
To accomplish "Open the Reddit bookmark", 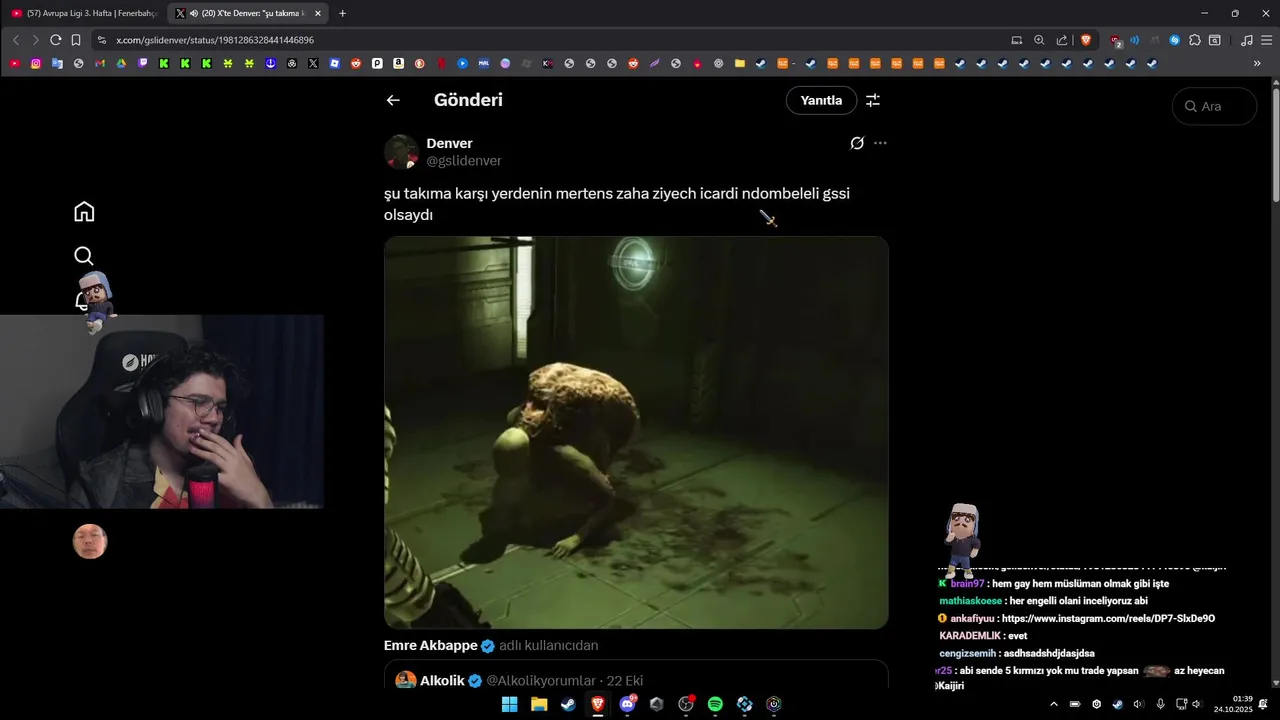I will [356, 63].
